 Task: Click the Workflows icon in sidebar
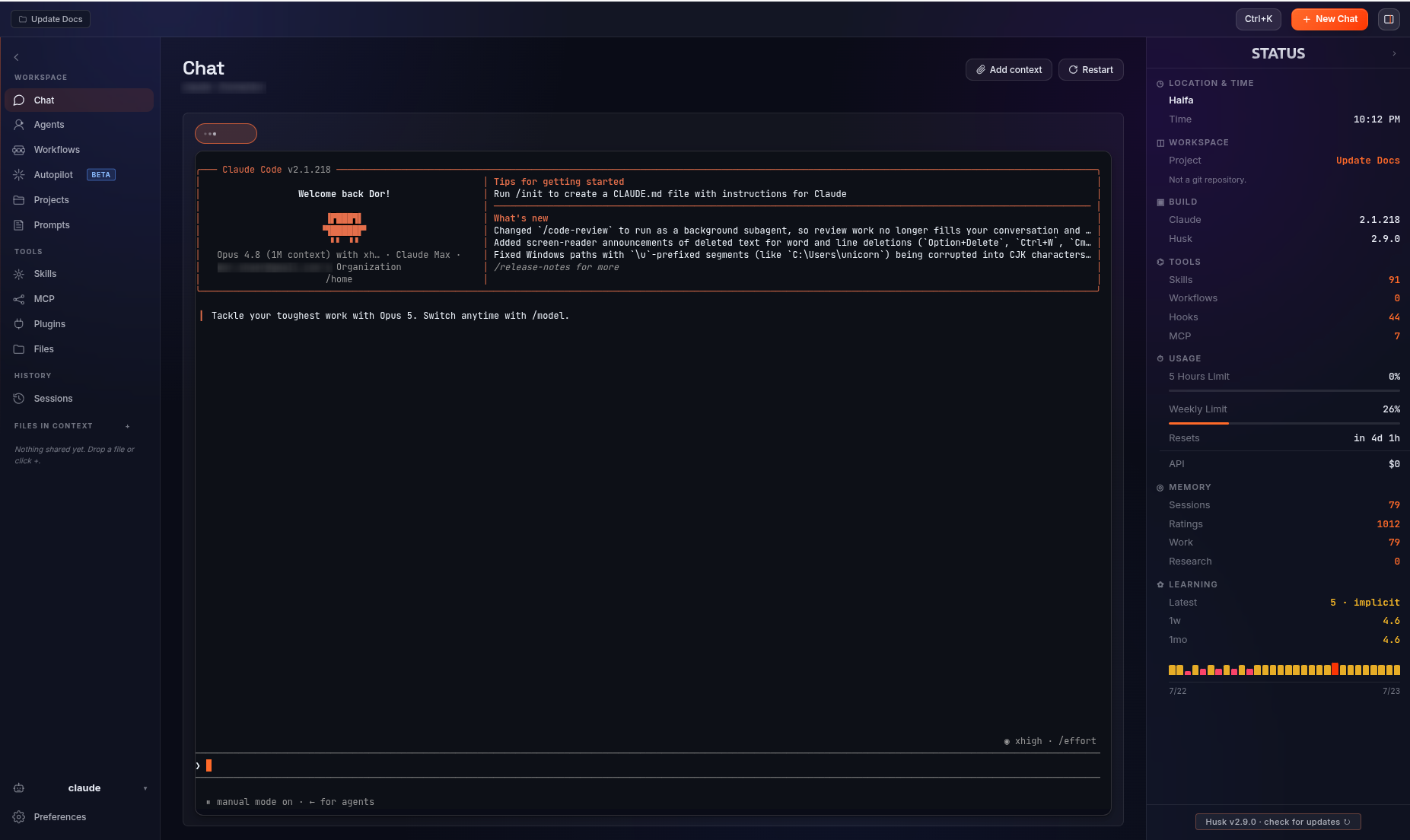coord(19,150)
